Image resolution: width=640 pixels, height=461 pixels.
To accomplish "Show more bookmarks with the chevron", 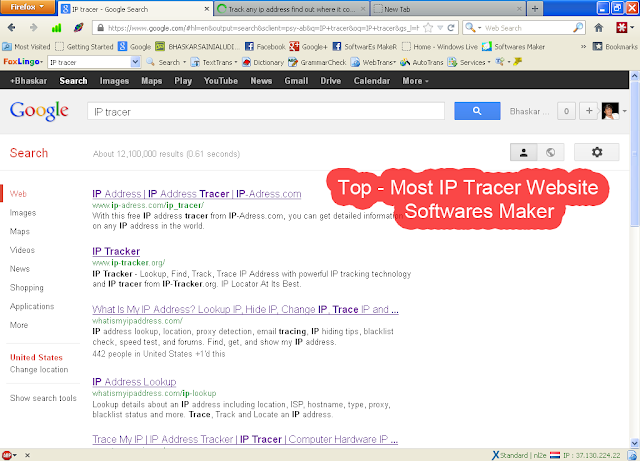I will coord(584,47).
